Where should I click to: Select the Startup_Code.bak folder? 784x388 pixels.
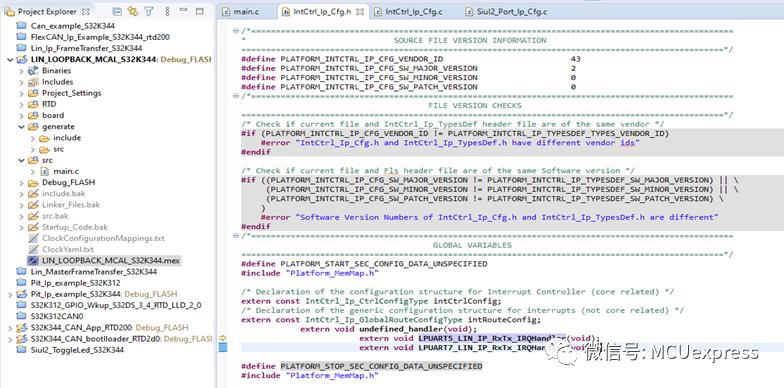tap(74, 228)
